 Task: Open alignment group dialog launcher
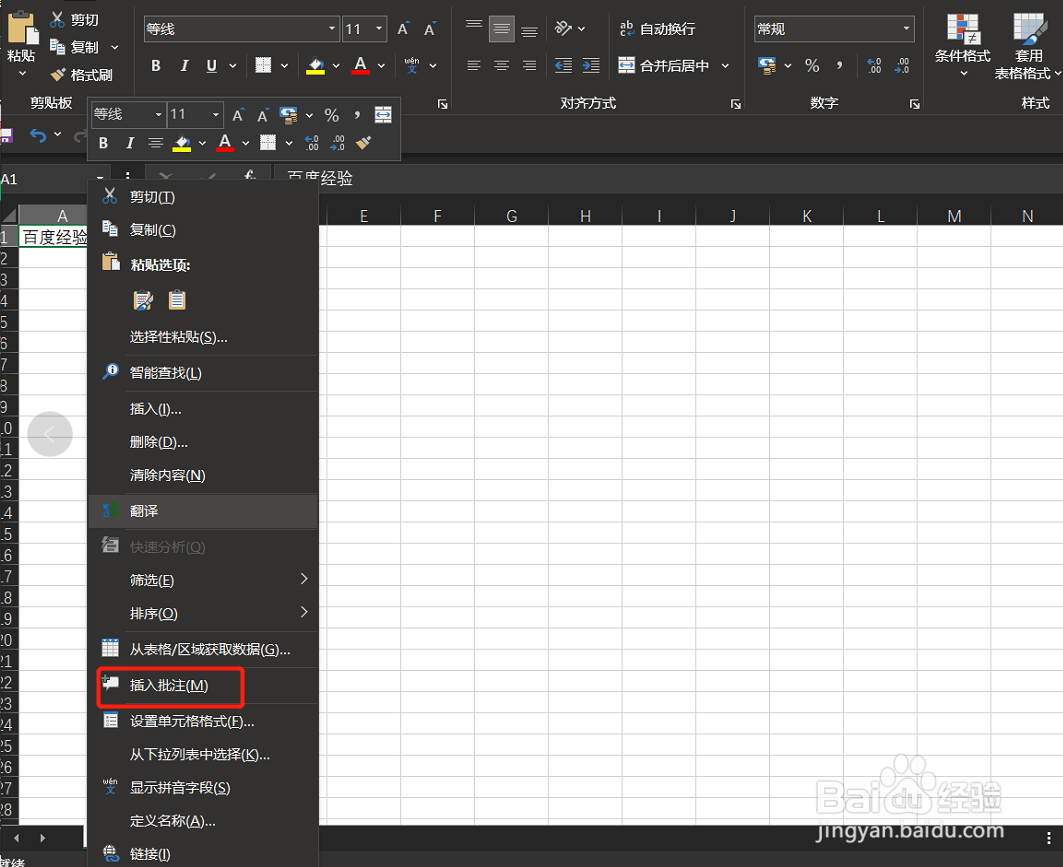click(x=736, y=104)
